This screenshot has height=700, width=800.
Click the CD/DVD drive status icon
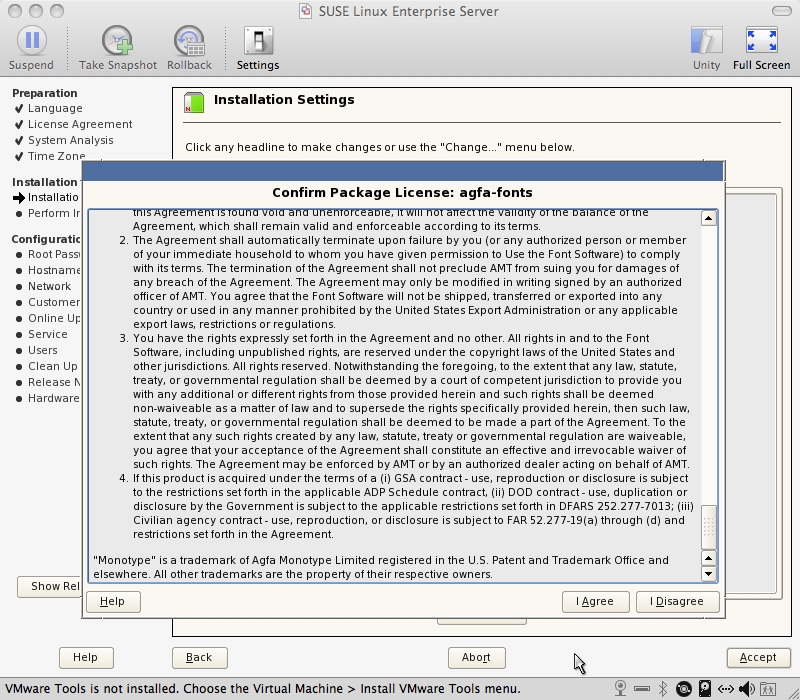point(684,689)
